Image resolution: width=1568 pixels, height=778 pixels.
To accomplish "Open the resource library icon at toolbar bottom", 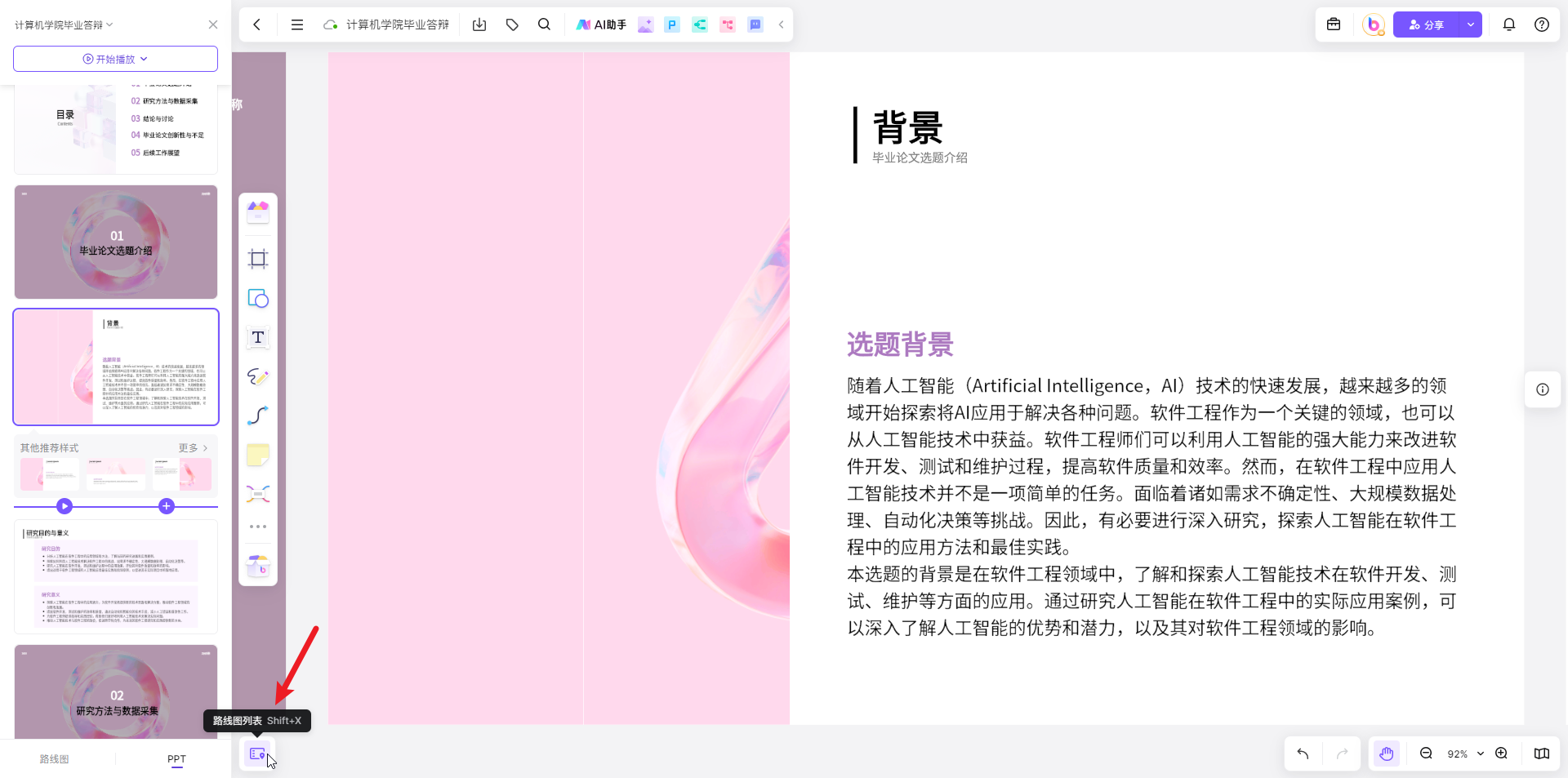I will pyautogui.click(x=258, y=565).
